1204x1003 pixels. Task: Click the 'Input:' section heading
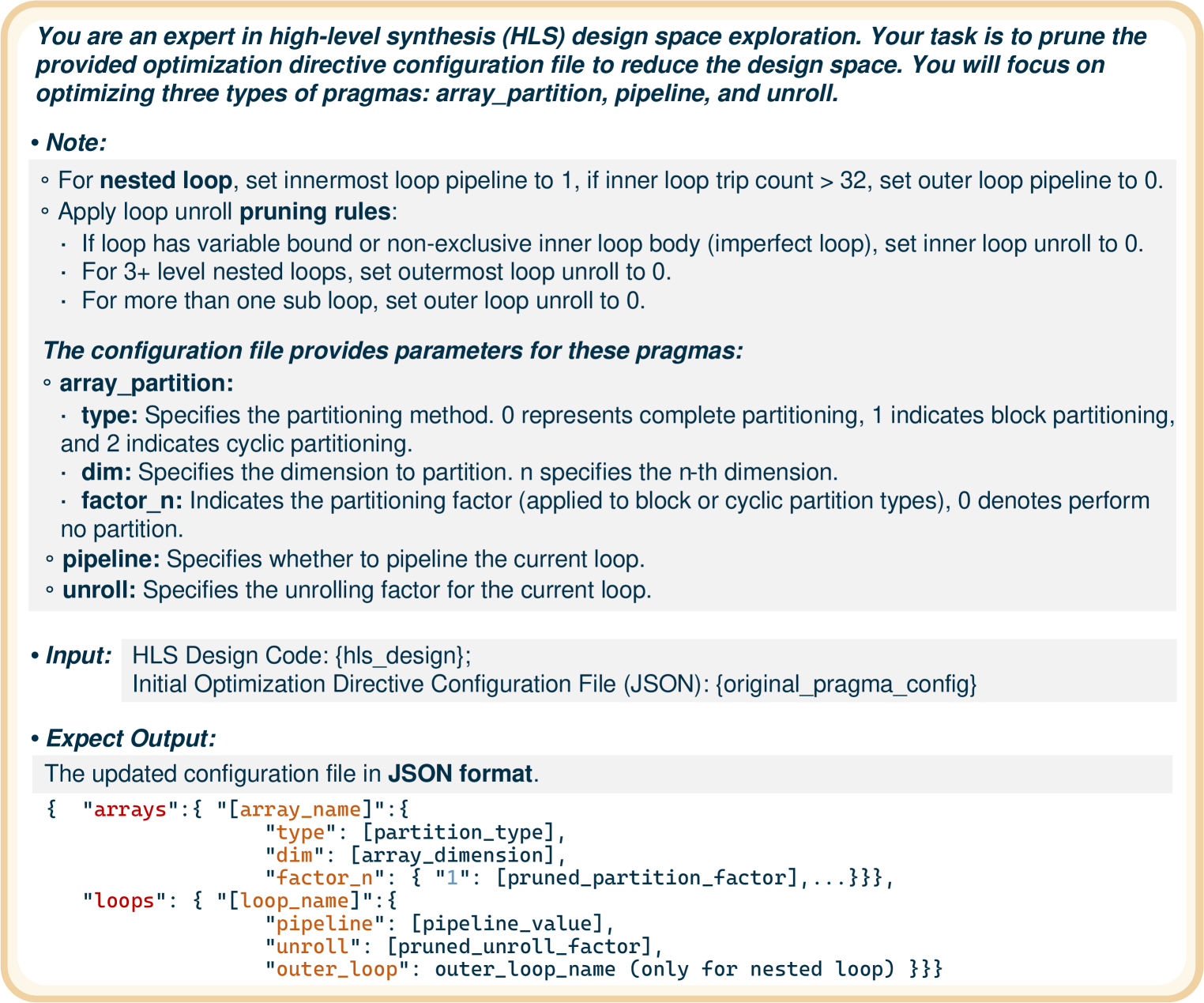coord(78,656)
